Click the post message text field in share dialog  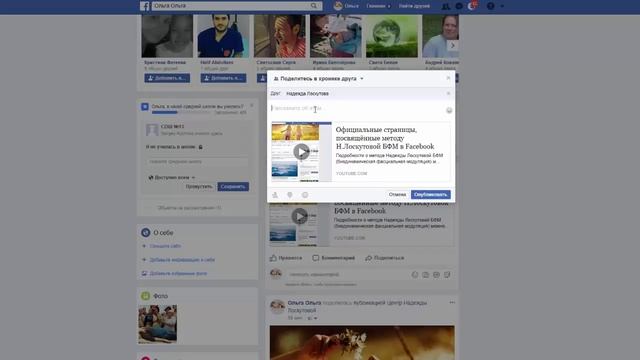(x=357, y=109)
